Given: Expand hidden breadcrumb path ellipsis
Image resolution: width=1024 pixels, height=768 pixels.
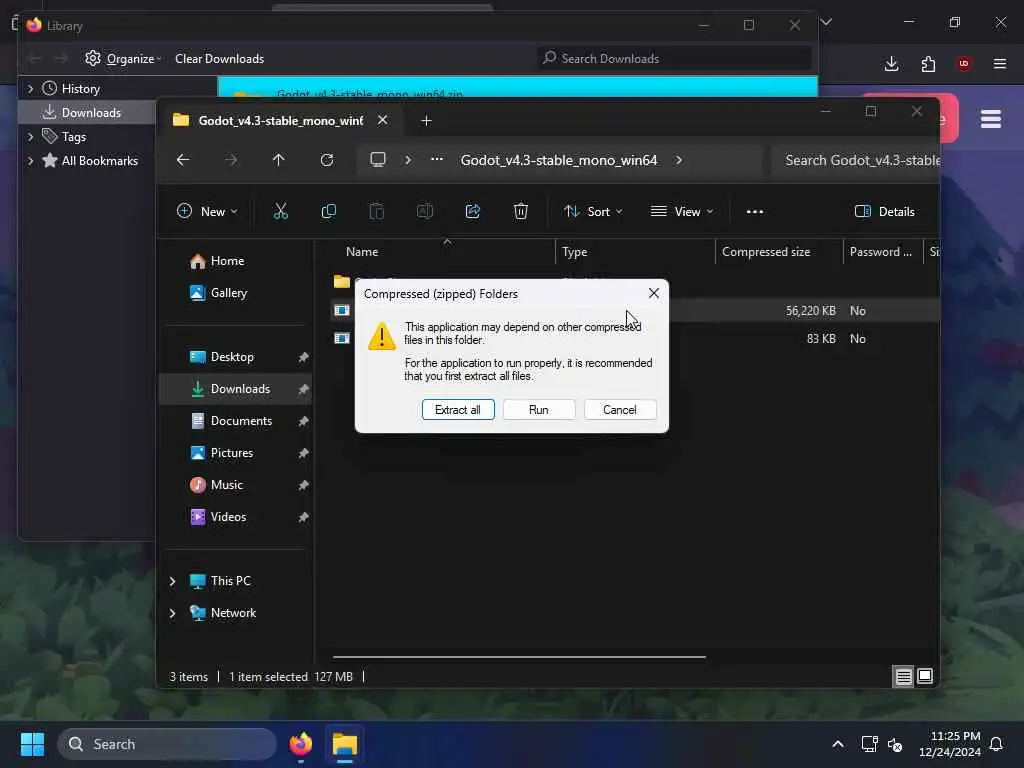Looking at the screenshot, I should coord(437,160).
